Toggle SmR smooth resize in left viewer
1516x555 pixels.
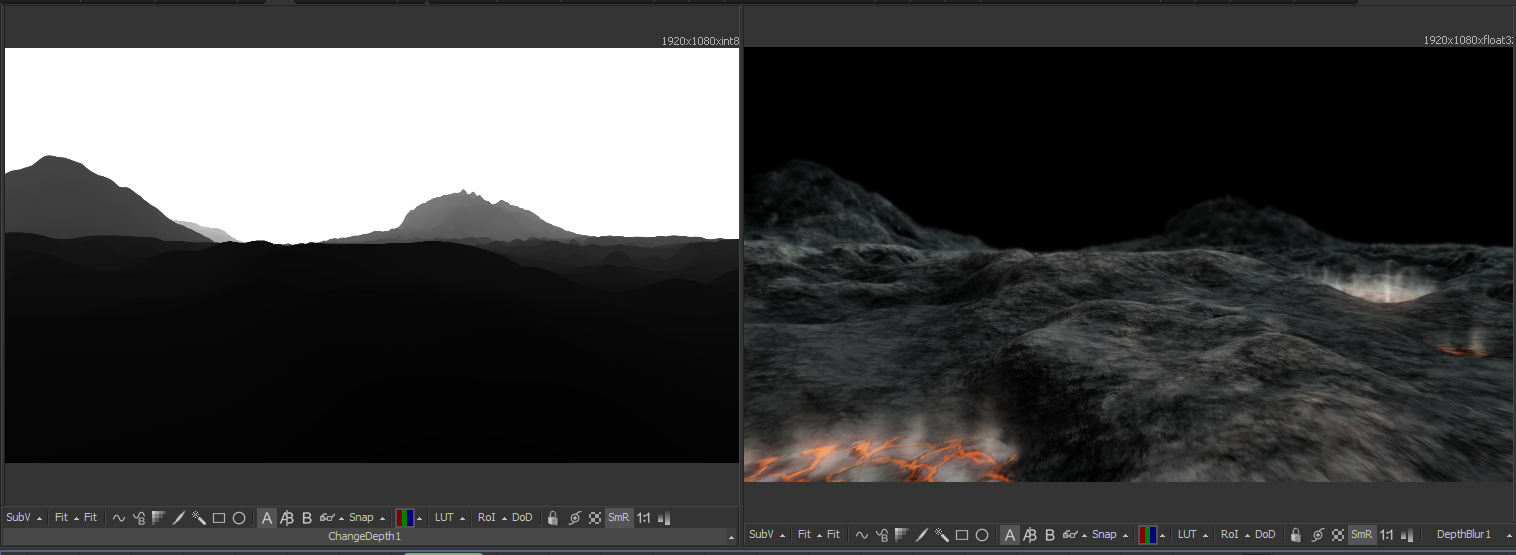coord(619,518)
